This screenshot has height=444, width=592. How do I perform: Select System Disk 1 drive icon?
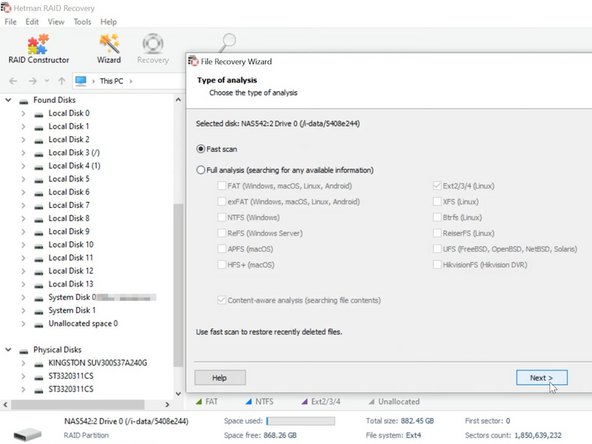click(39, 311)
